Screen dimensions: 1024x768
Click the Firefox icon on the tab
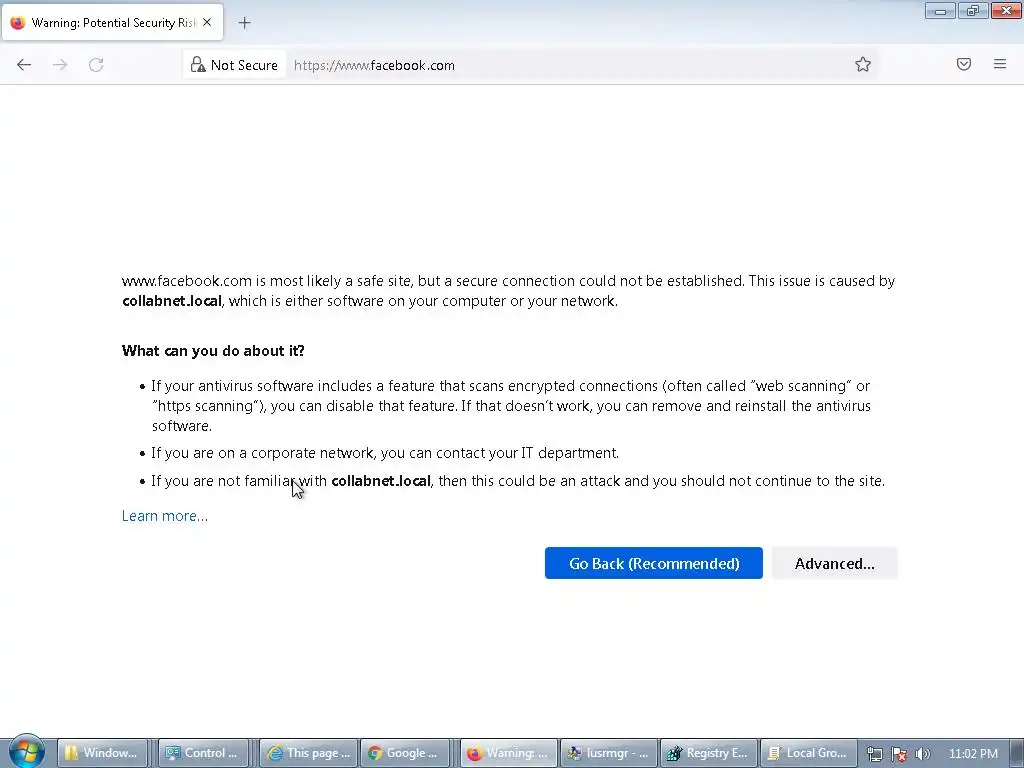click(18, 22)
